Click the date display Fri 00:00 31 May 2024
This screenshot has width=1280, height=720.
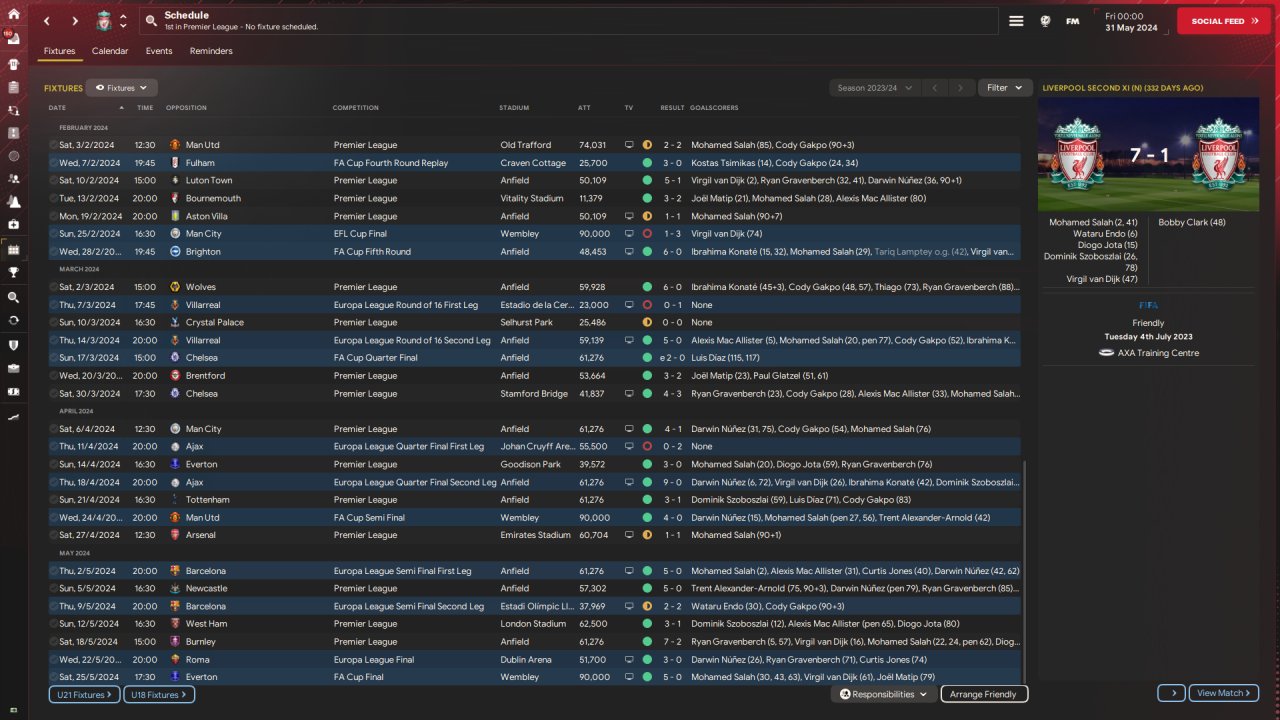[x=1130, y=21]
